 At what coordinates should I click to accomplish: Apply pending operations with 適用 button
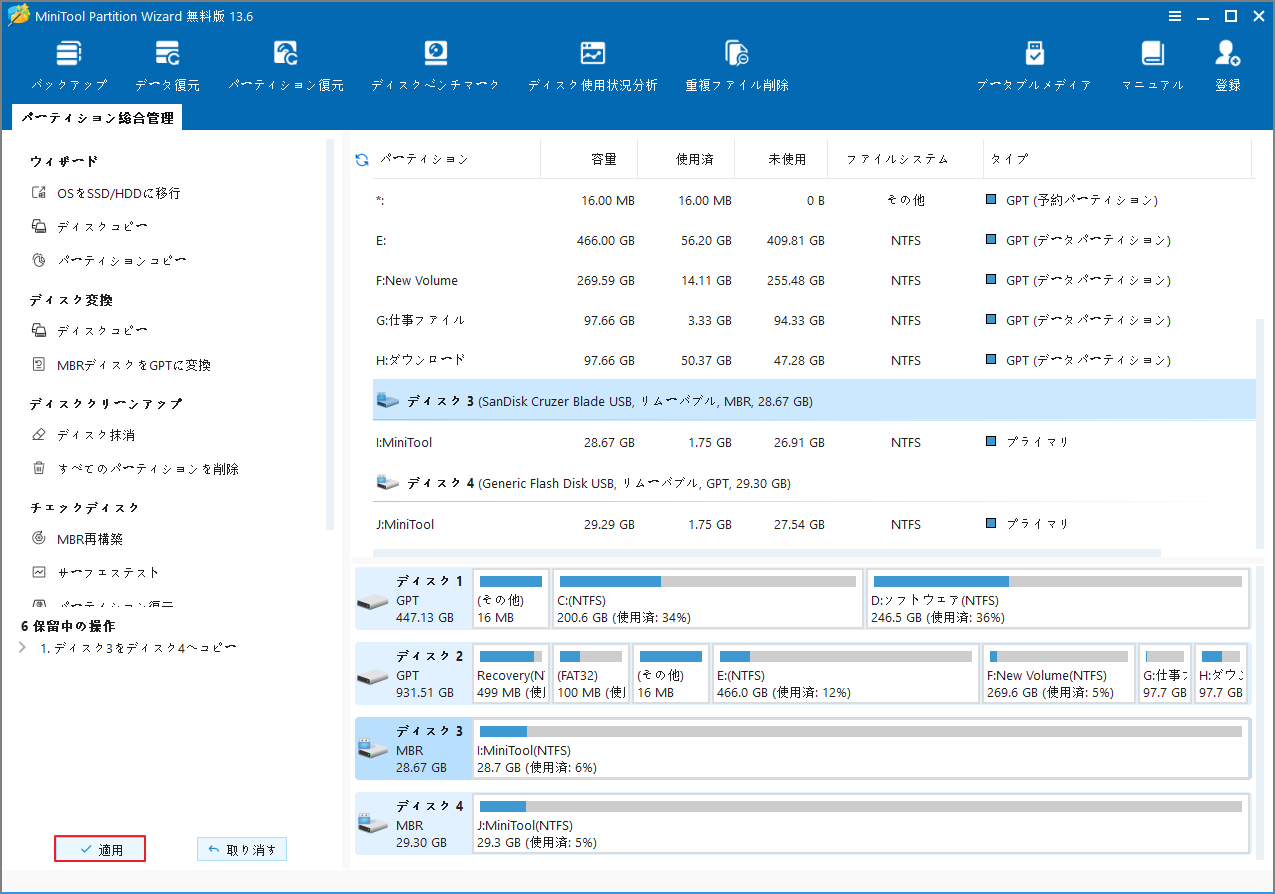click(99, 848)
